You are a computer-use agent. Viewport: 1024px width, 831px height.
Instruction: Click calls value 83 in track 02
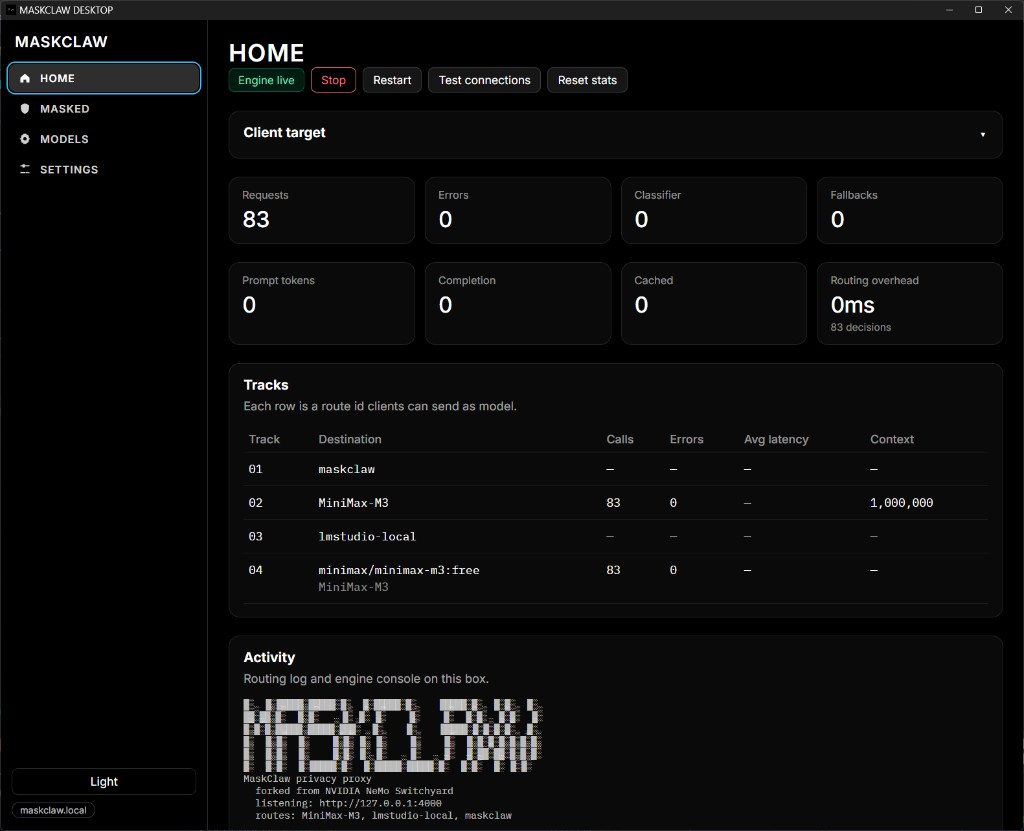pos(613,503)
